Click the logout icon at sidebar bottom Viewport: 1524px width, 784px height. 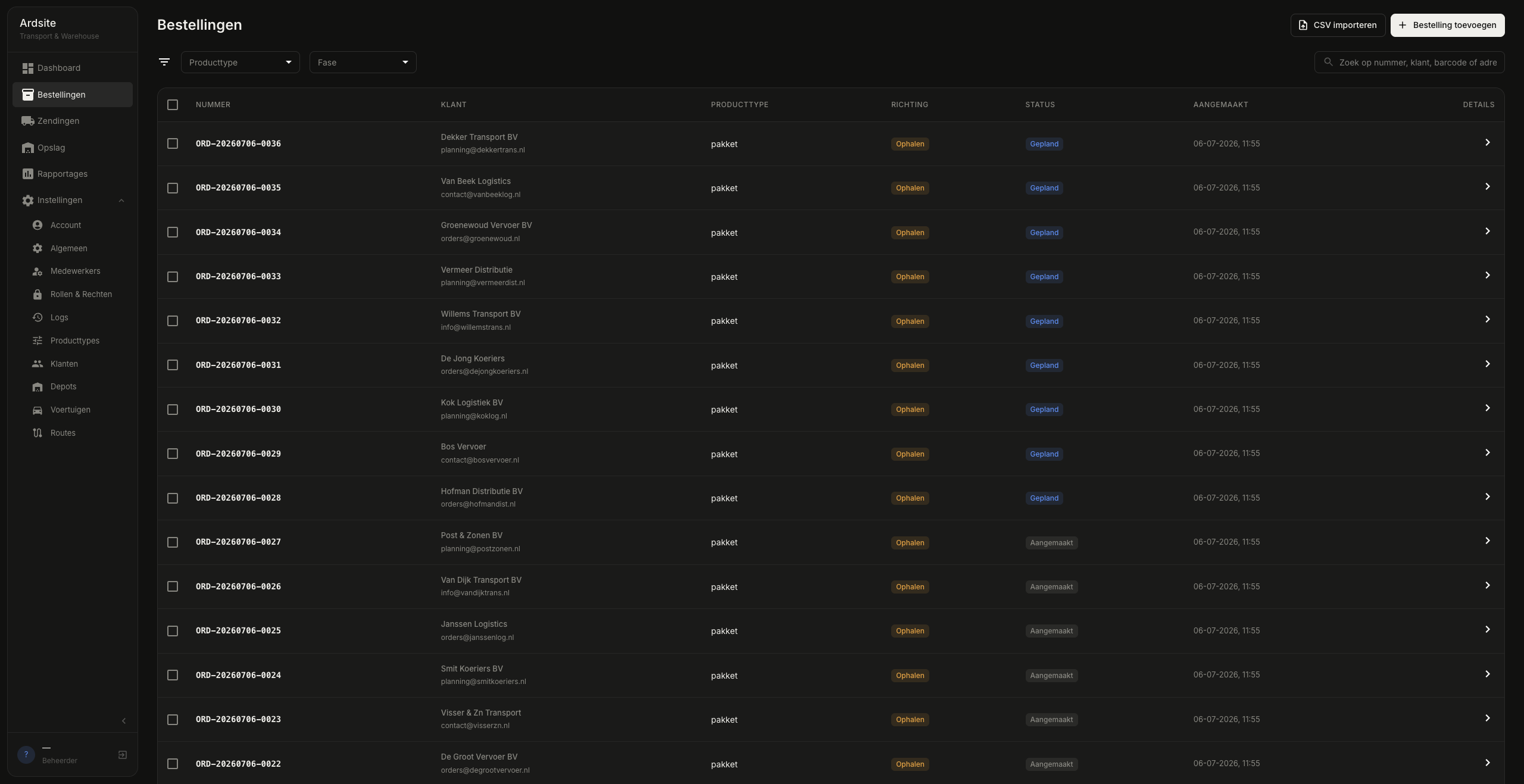tap(123, 755)
